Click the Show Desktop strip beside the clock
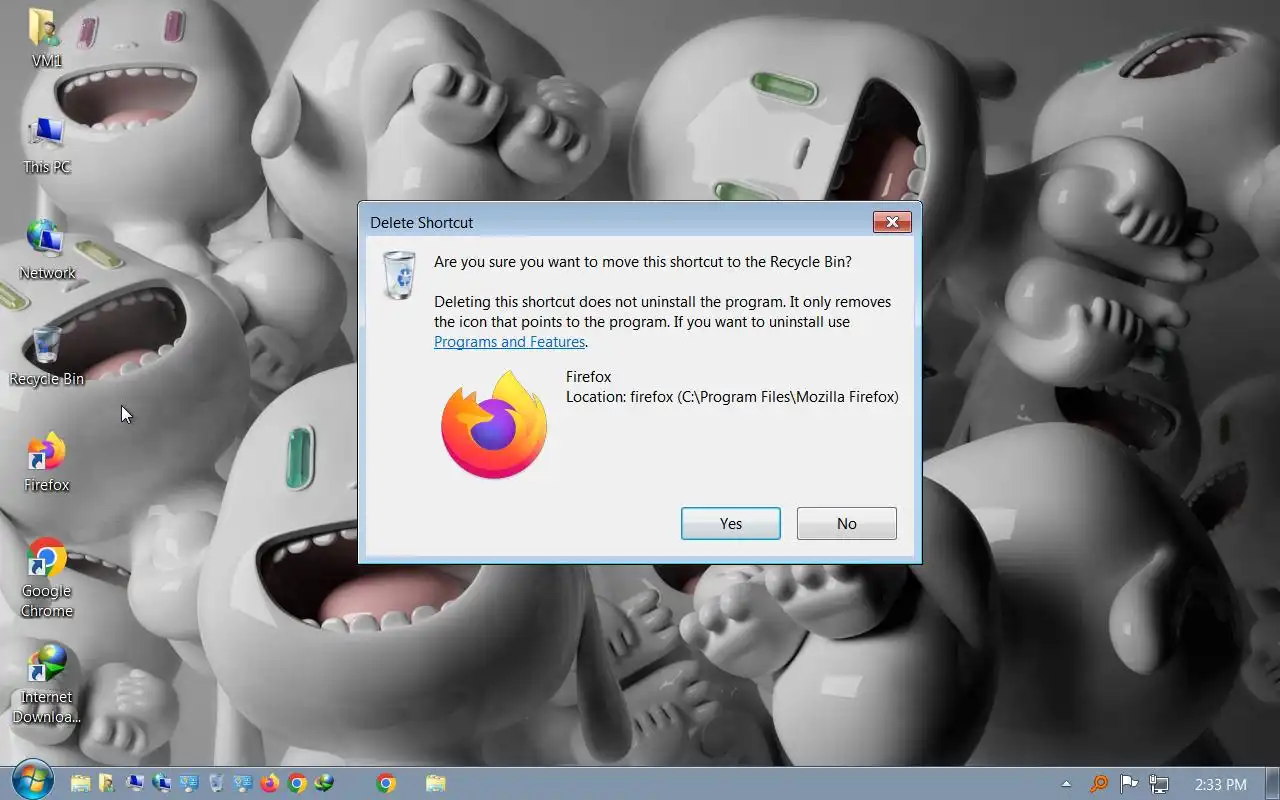Image resolution: width=1280 pixels, height=800 pixels. click(1273, 784)
